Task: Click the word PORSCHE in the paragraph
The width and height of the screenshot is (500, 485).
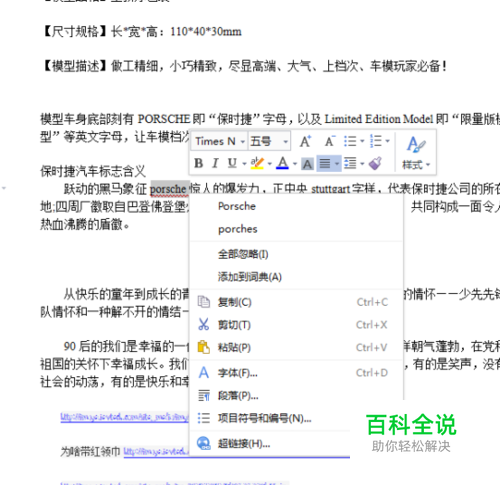Action: tap(164, 119)
